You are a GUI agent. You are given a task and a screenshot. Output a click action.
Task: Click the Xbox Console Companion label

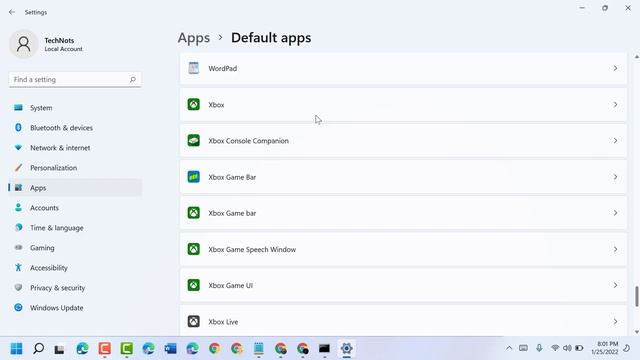249,141
